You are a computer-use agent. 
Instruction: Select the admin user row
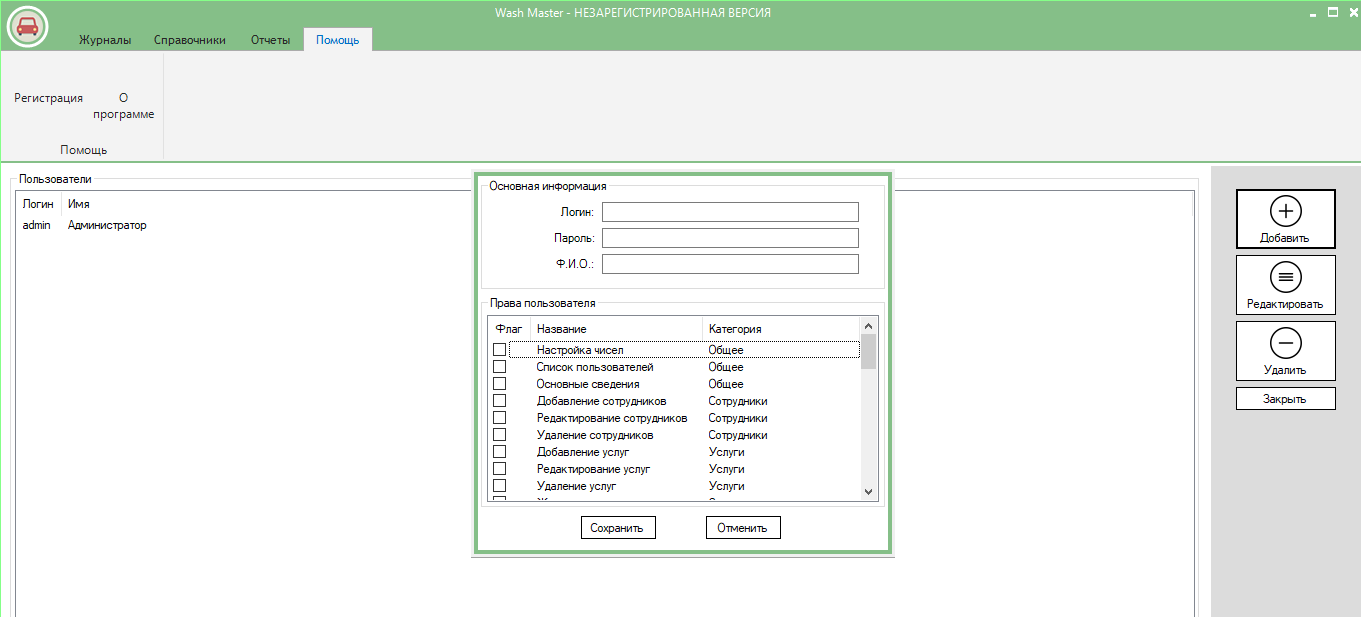click(x=37, y=225)
